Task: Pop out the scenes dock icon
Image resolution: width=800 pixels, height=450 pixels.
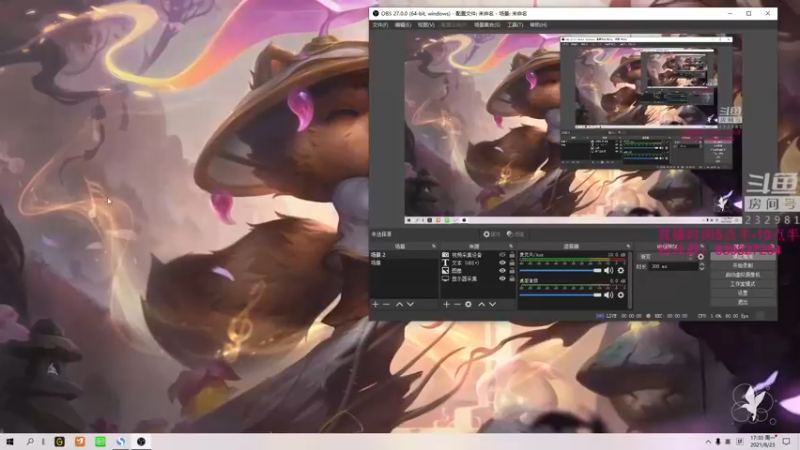Action: coord(434,246)
